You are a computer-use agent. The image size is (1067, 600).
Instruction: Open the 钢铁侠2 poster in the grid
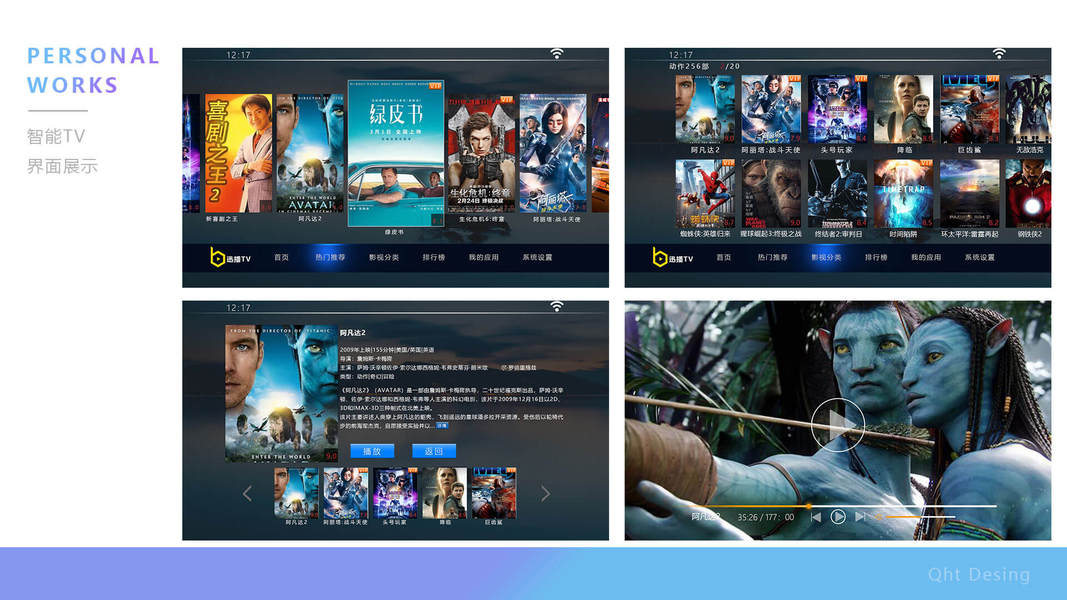point(1028,194)
